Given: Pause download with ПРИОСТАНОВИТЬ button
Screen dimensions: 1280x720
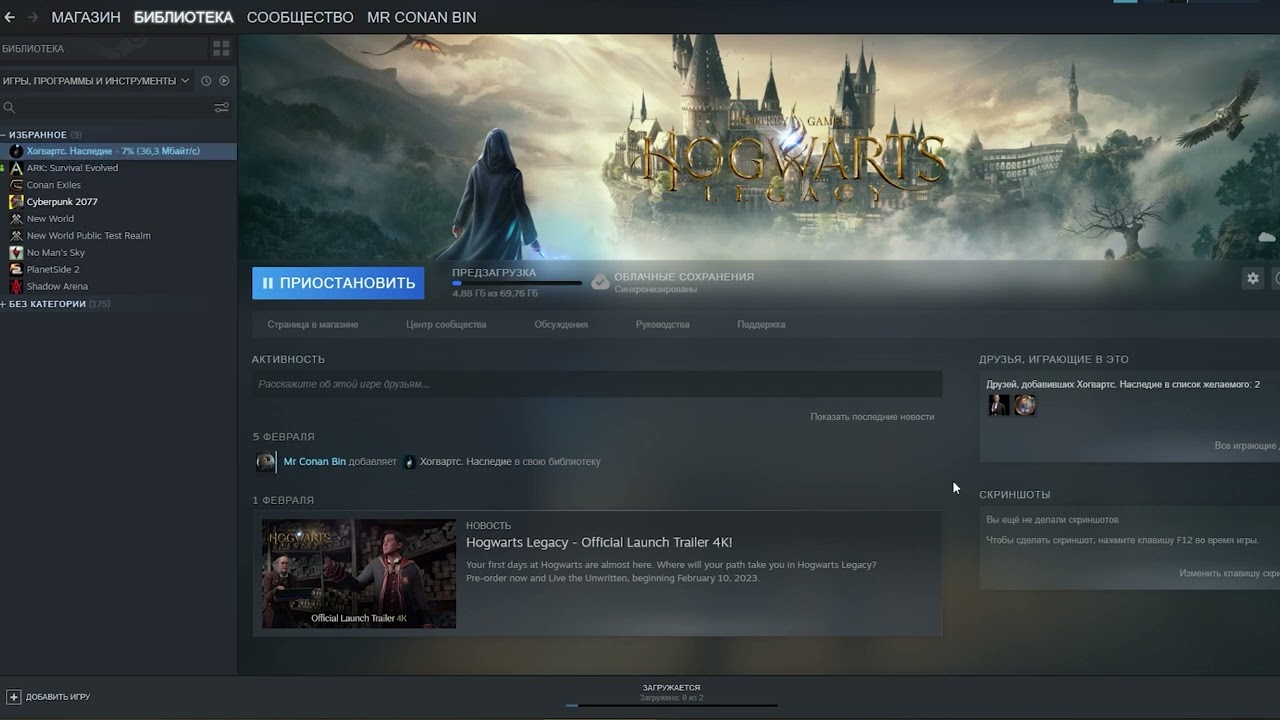Looking at the screenshot, I should click(x=338, y=283).
